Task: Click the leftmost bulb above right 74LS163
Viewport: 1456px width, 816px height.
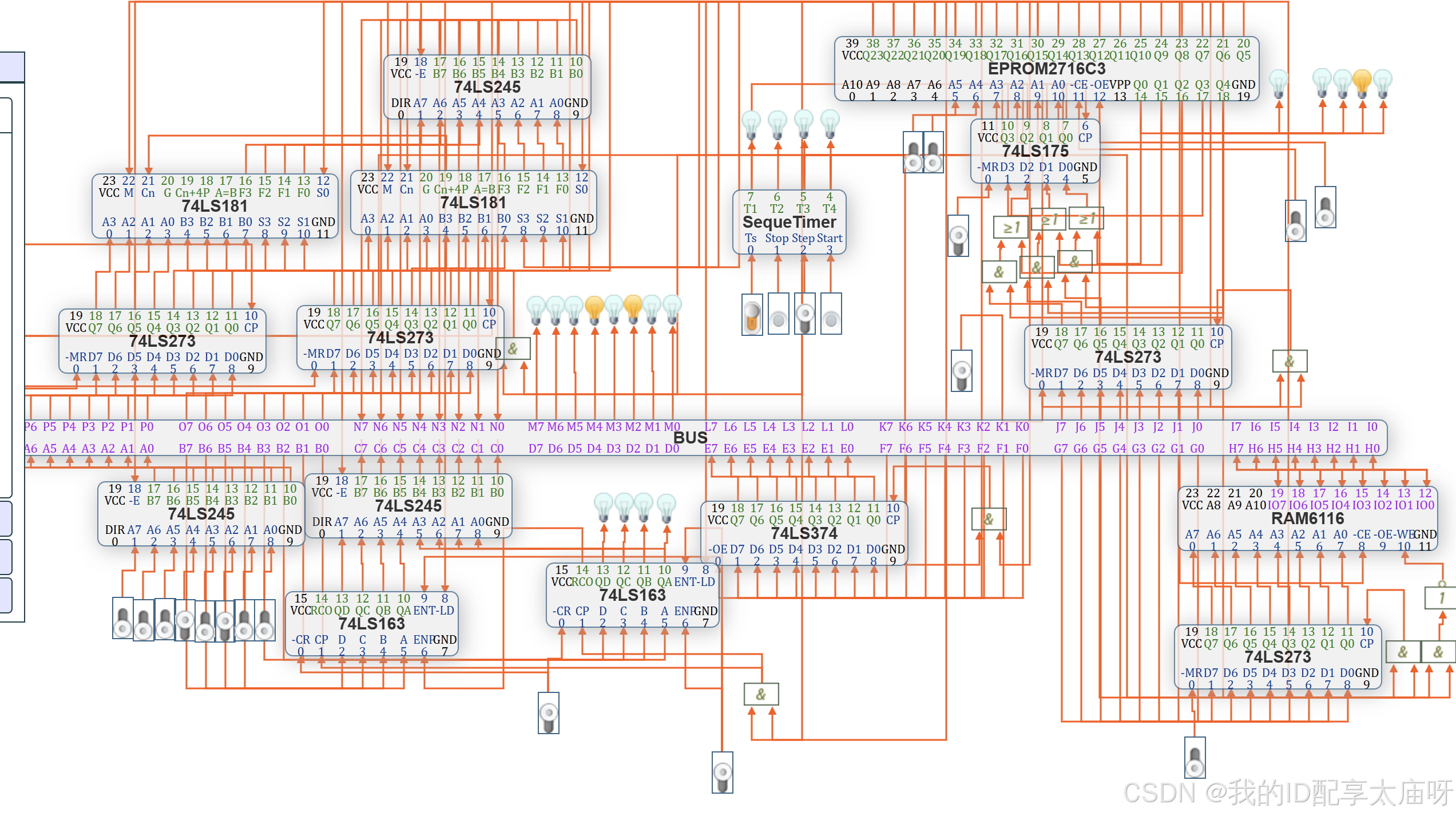Action: tap(604, 507)
